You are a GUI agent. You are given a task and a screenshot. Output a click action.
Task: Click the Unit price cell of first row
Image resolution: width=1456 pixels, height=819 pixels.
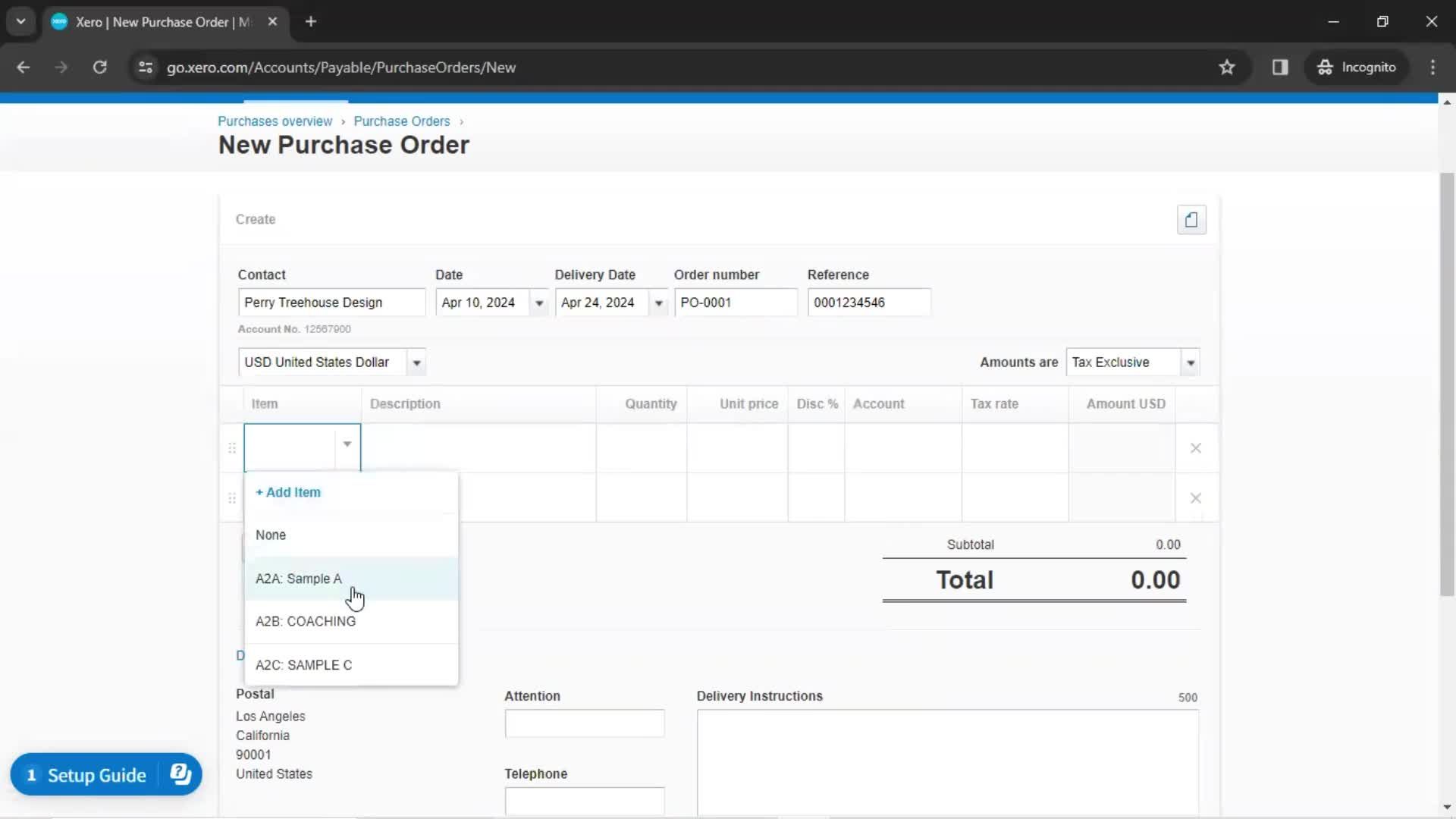737,448
